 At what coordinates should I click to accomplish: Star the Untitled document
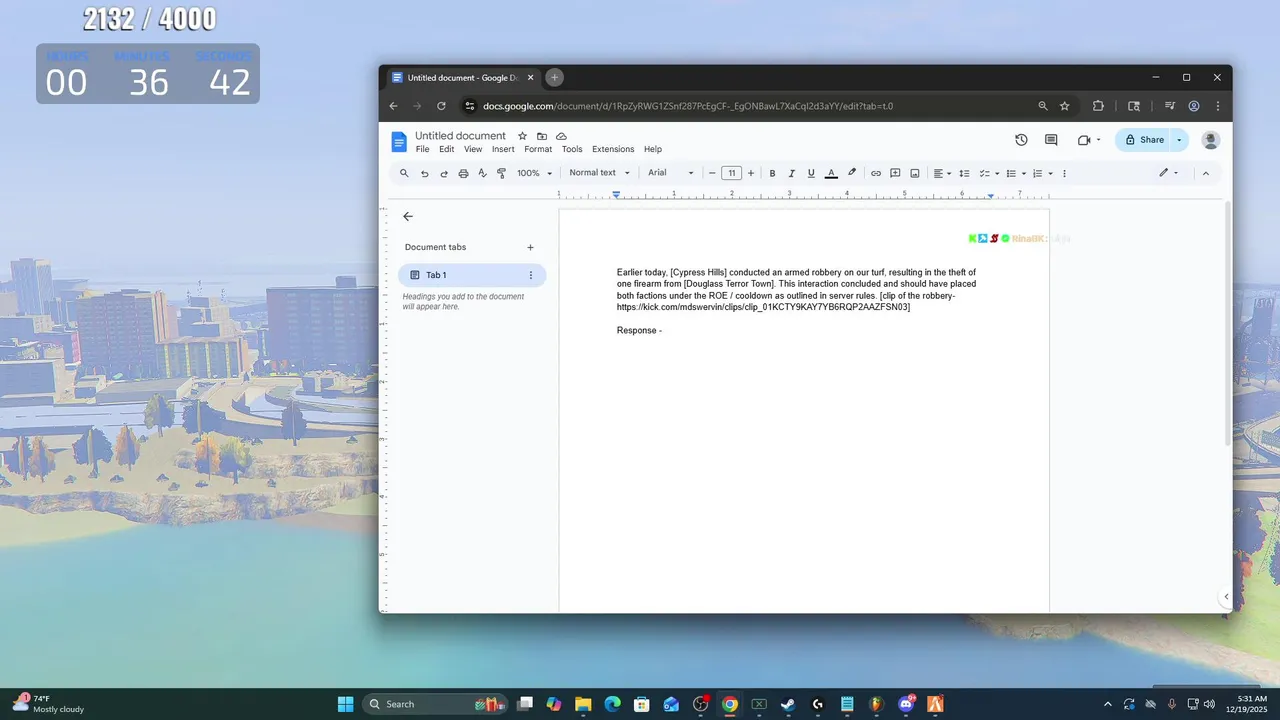pyautogui.click(x=522, y=136)
